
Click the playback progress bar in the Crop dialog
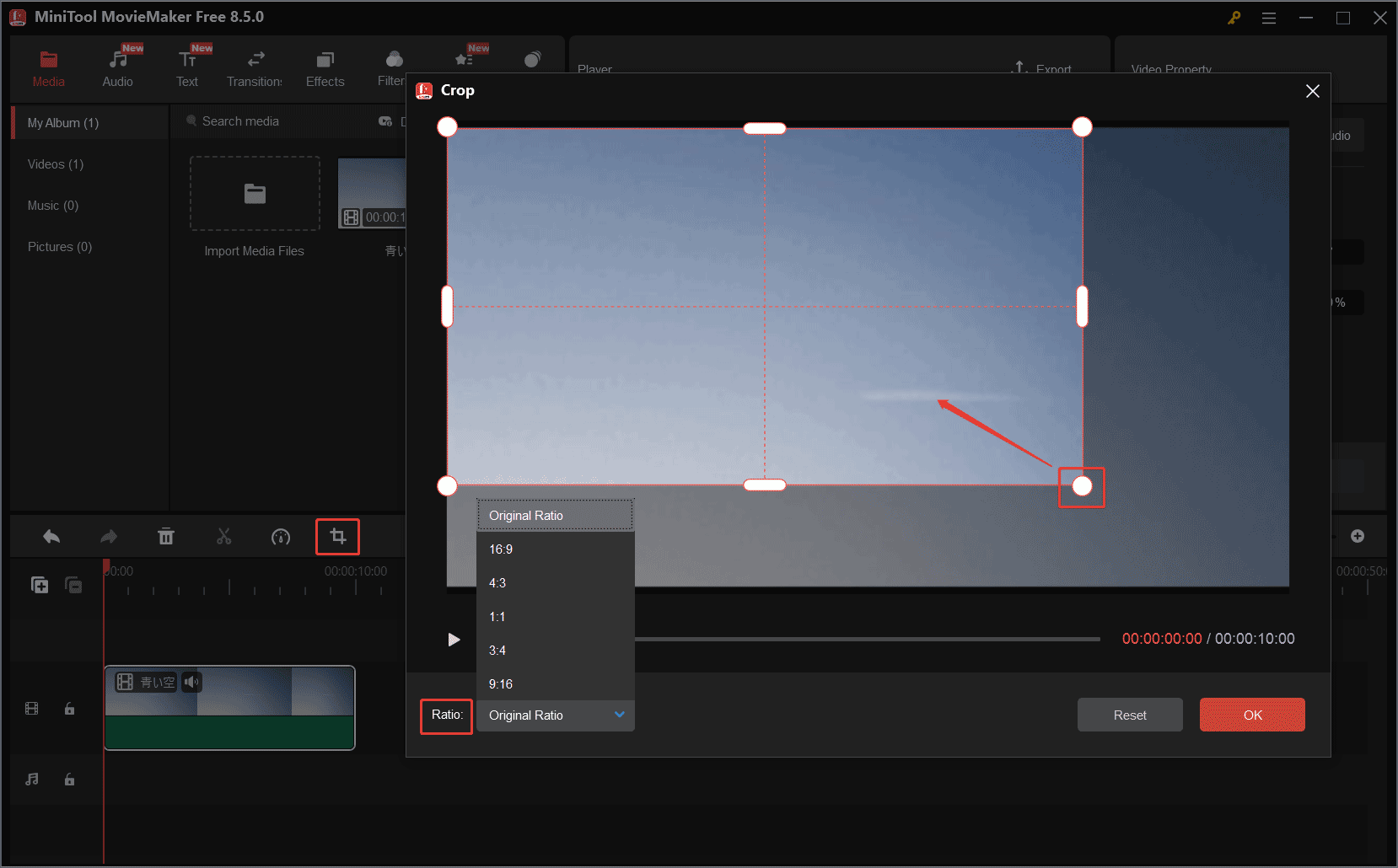coord(868,639)
